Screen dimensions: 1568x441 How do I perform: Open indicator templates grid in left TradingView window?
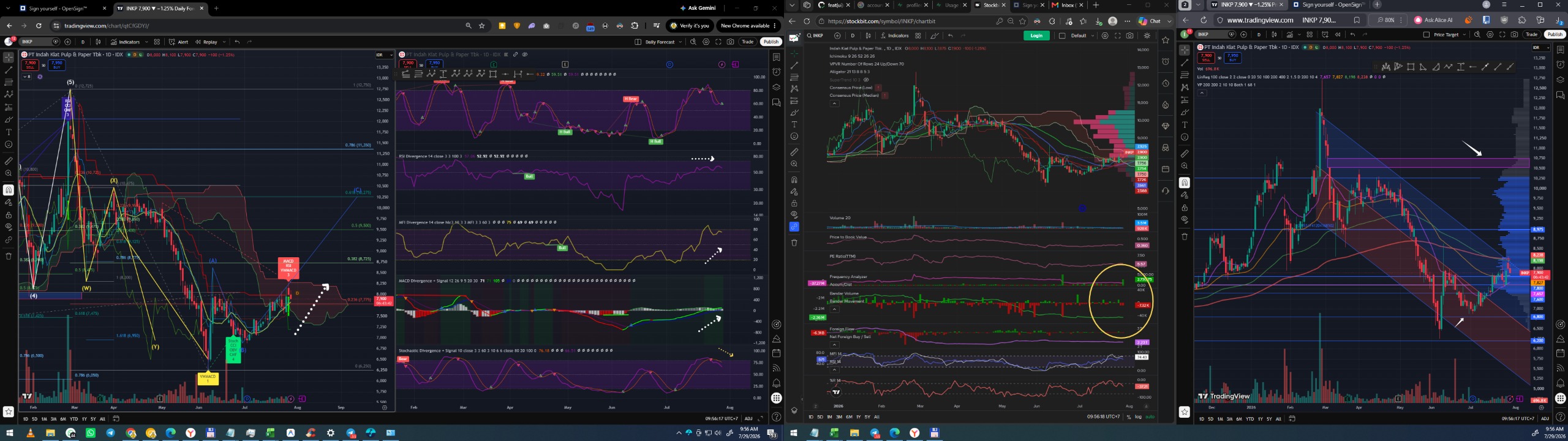coord(157,42)
